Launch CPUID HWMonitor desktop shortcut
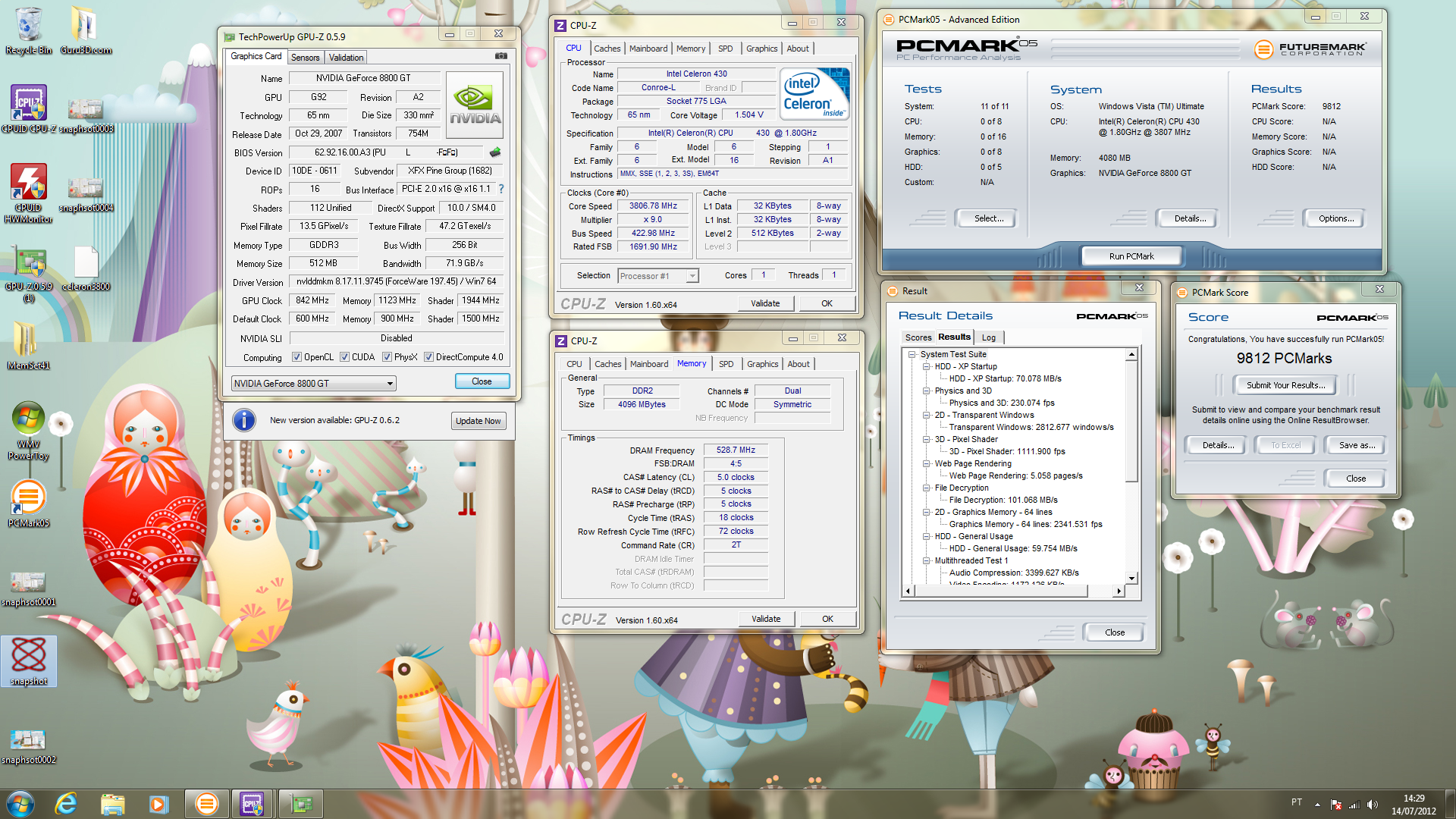This screenshot has width=1456, height=819. tap(28, 193)
